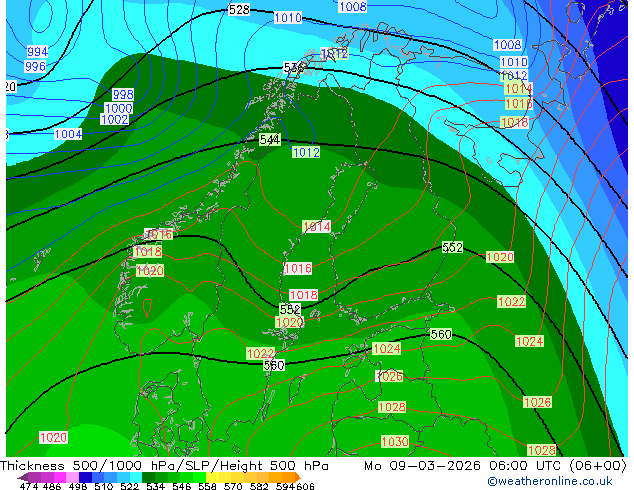Screen dimensions: 634x490
Task: Click the blue 1012 label just below 544
Action: coord(306,152)
